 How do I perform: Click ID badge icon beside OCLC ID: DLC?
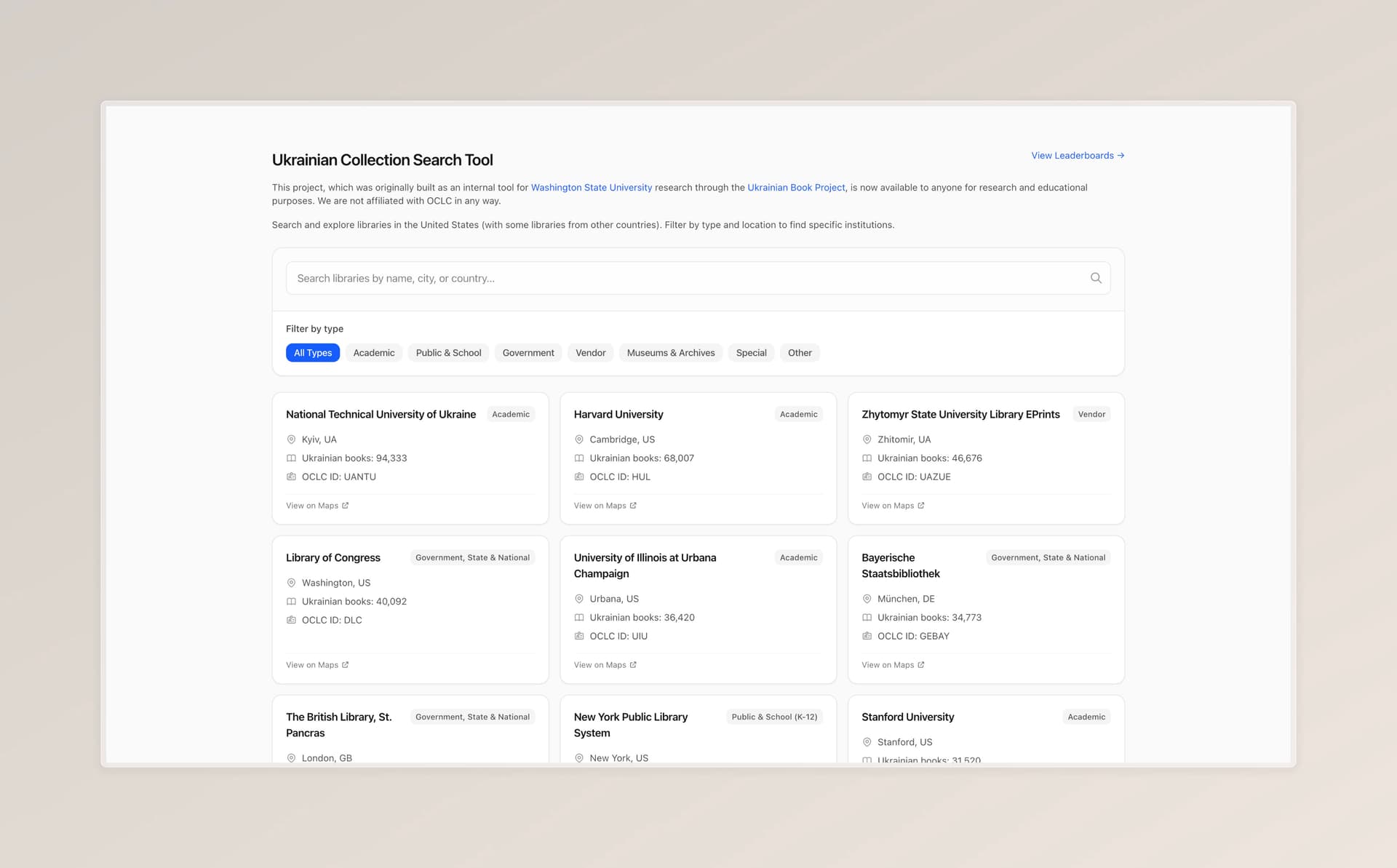[291, 620]
